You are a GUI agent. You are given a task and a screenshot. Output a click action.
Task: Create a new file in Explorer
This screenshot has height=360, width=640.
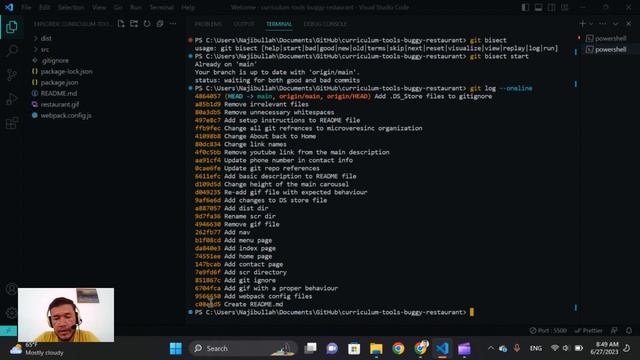pyautogui.click(x=121, y=24)
